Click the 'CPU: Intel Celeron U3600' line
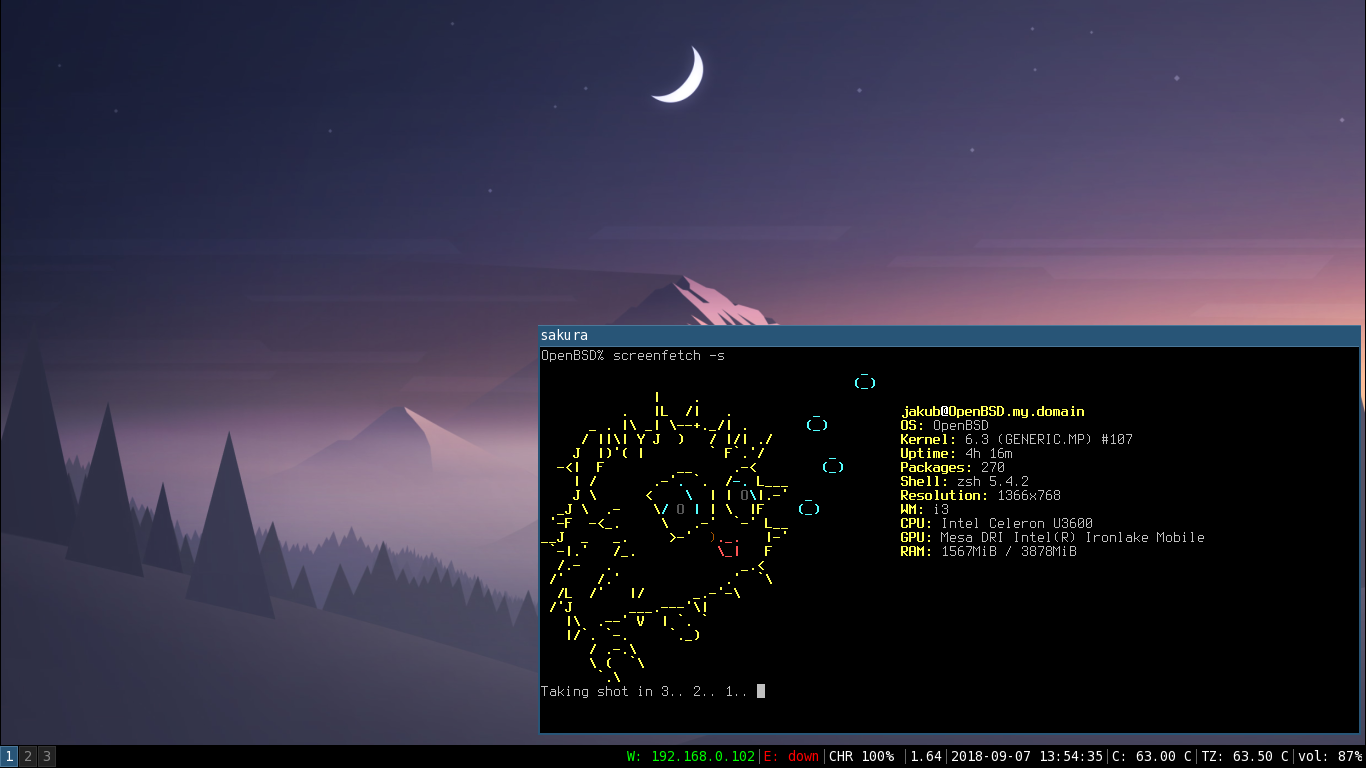1366x768 pixels. click(997, 524)
